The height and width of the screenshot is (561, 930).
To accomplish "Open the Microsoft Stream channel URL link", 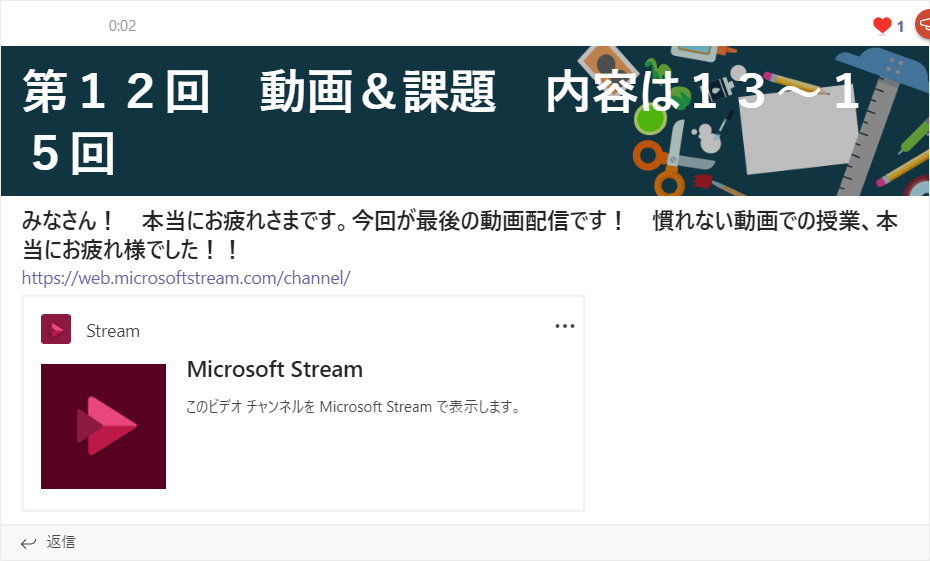I will pos(186,278).
